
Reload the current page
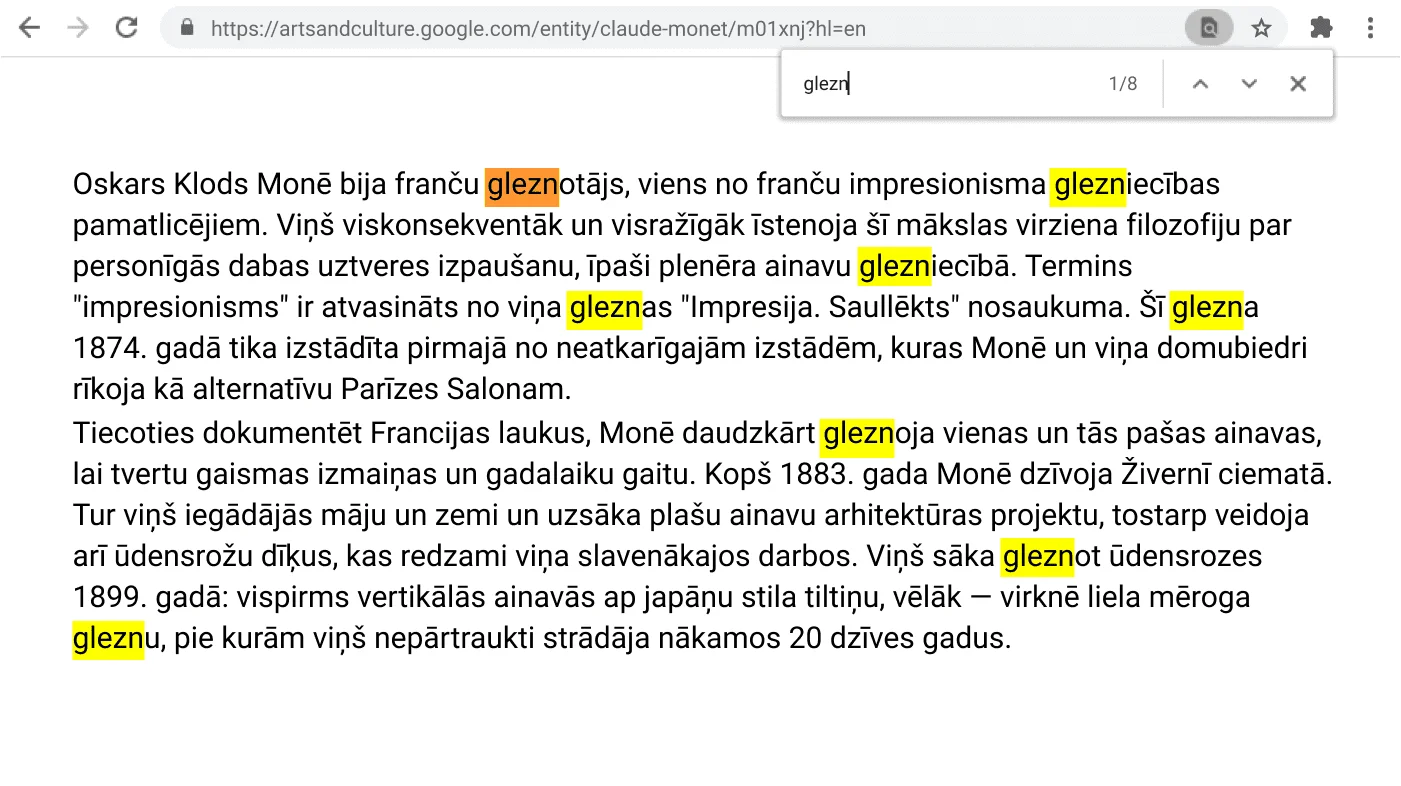[126, 27]
